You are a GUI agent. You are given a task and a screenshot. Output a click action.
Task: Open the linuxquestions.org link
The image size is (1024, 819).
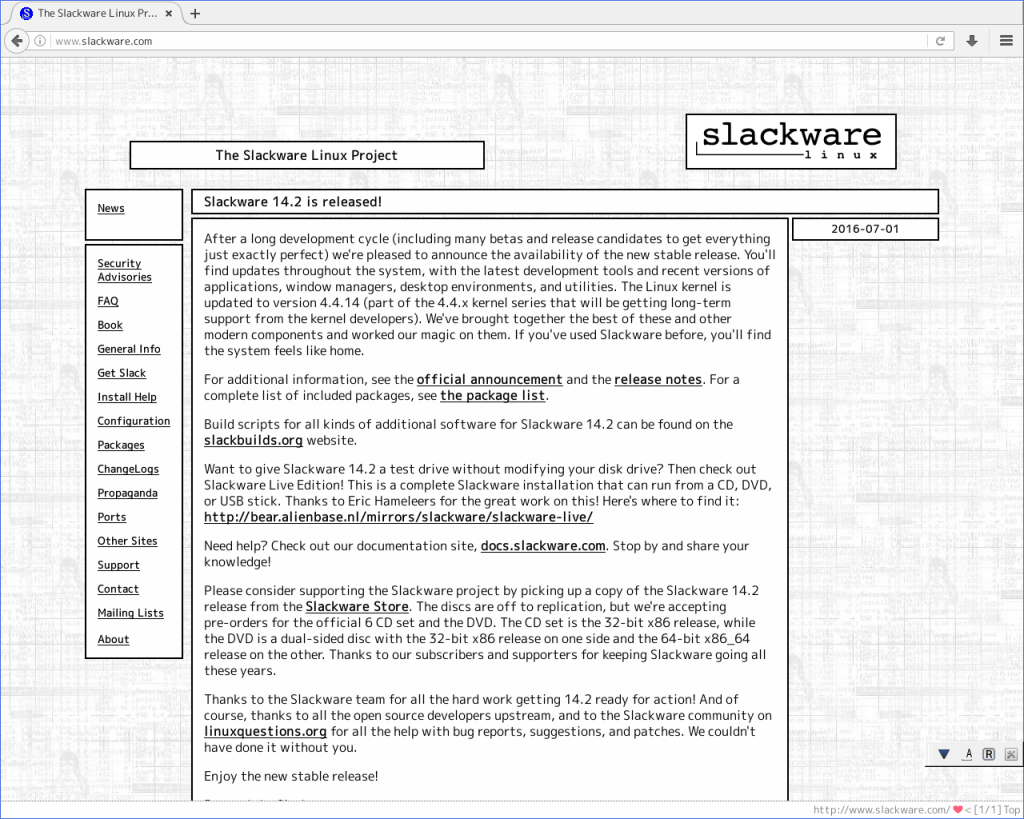265,731
